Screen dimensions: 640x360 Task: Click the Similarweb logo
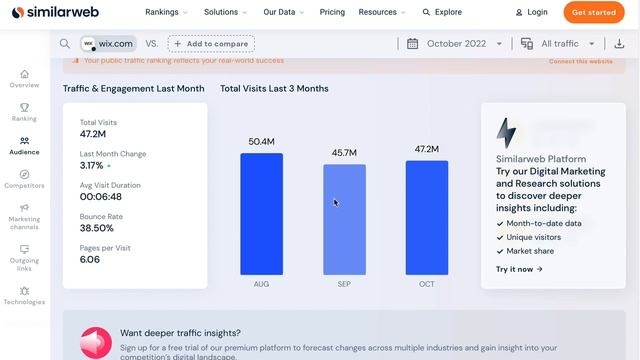[x=55, y=12]
